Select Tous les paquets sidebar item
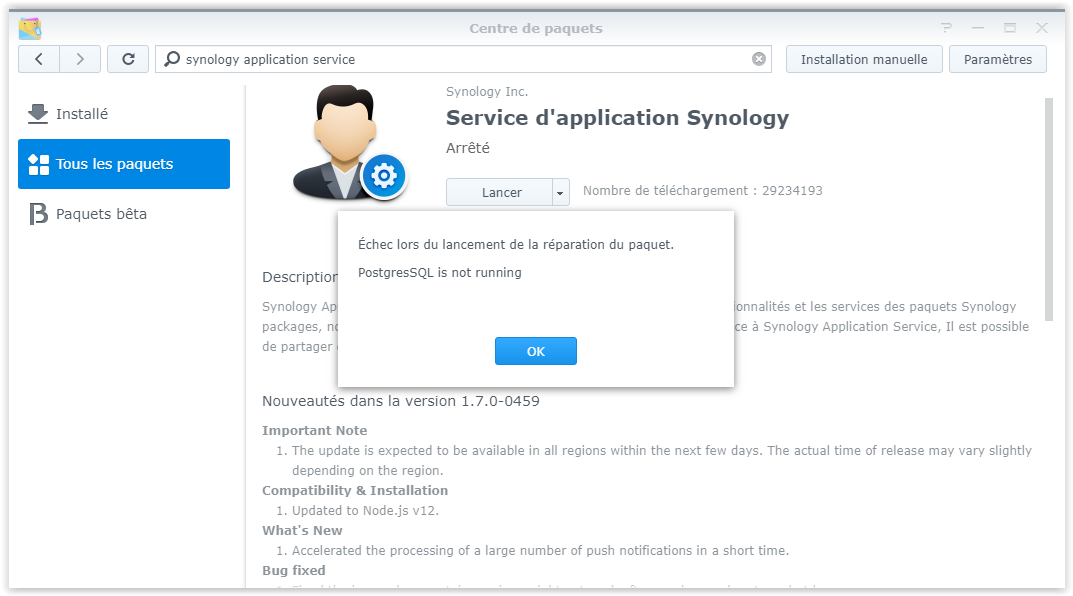The width and height of the screenshot is (1073, 596). click(x=124, y=164)
